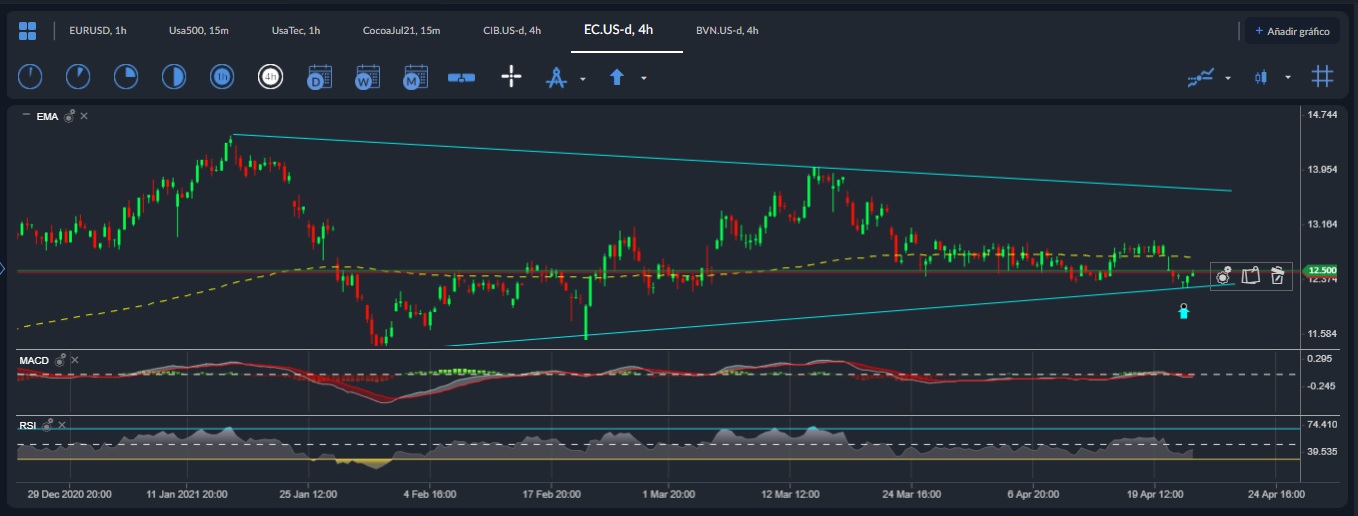
Task: Click the 14.744 price axis label
Action: 1322,115
